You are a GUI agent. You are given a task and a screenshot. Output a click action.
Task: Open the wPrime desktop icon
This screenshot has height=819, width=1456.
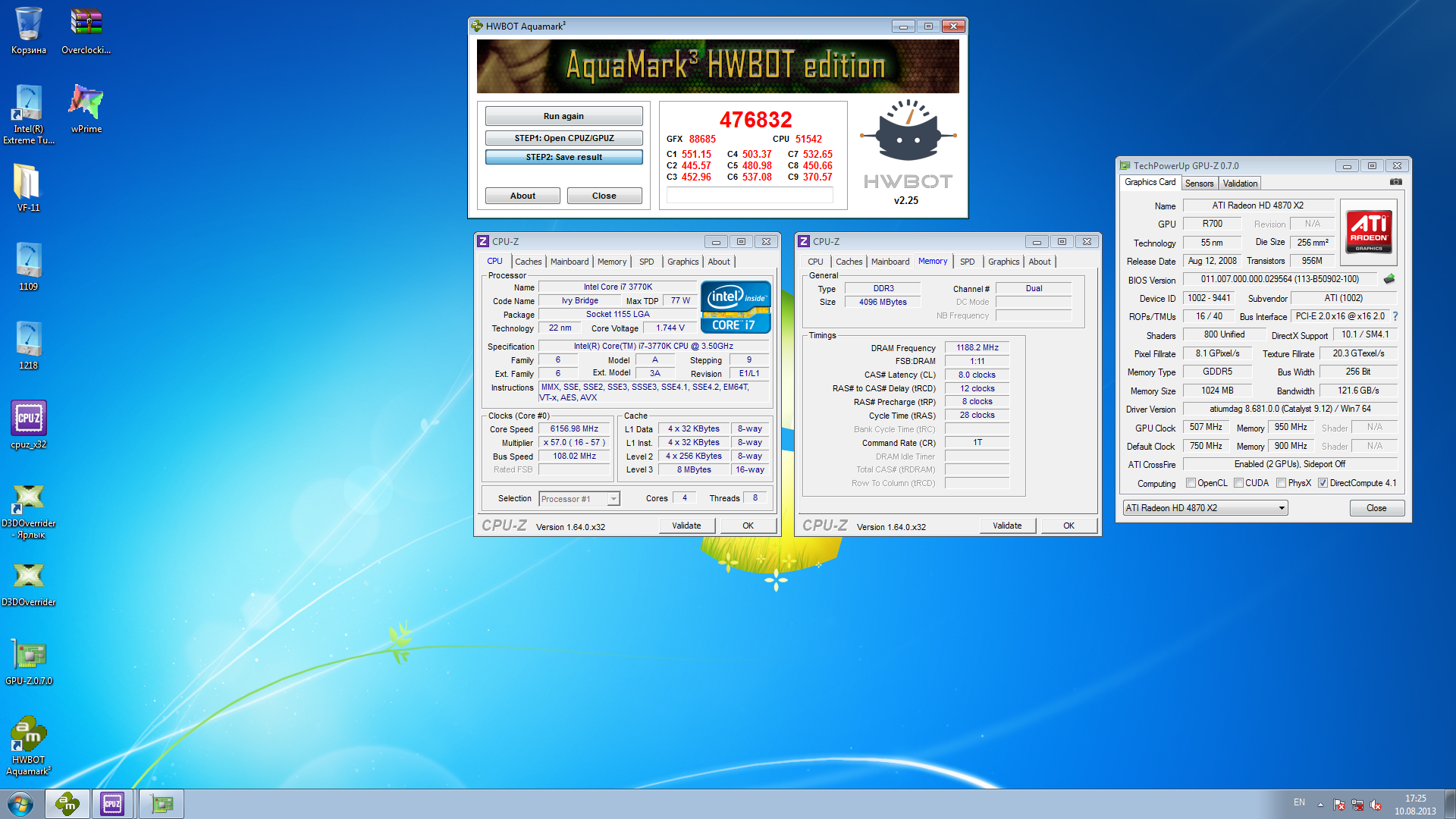coord(86,108)
